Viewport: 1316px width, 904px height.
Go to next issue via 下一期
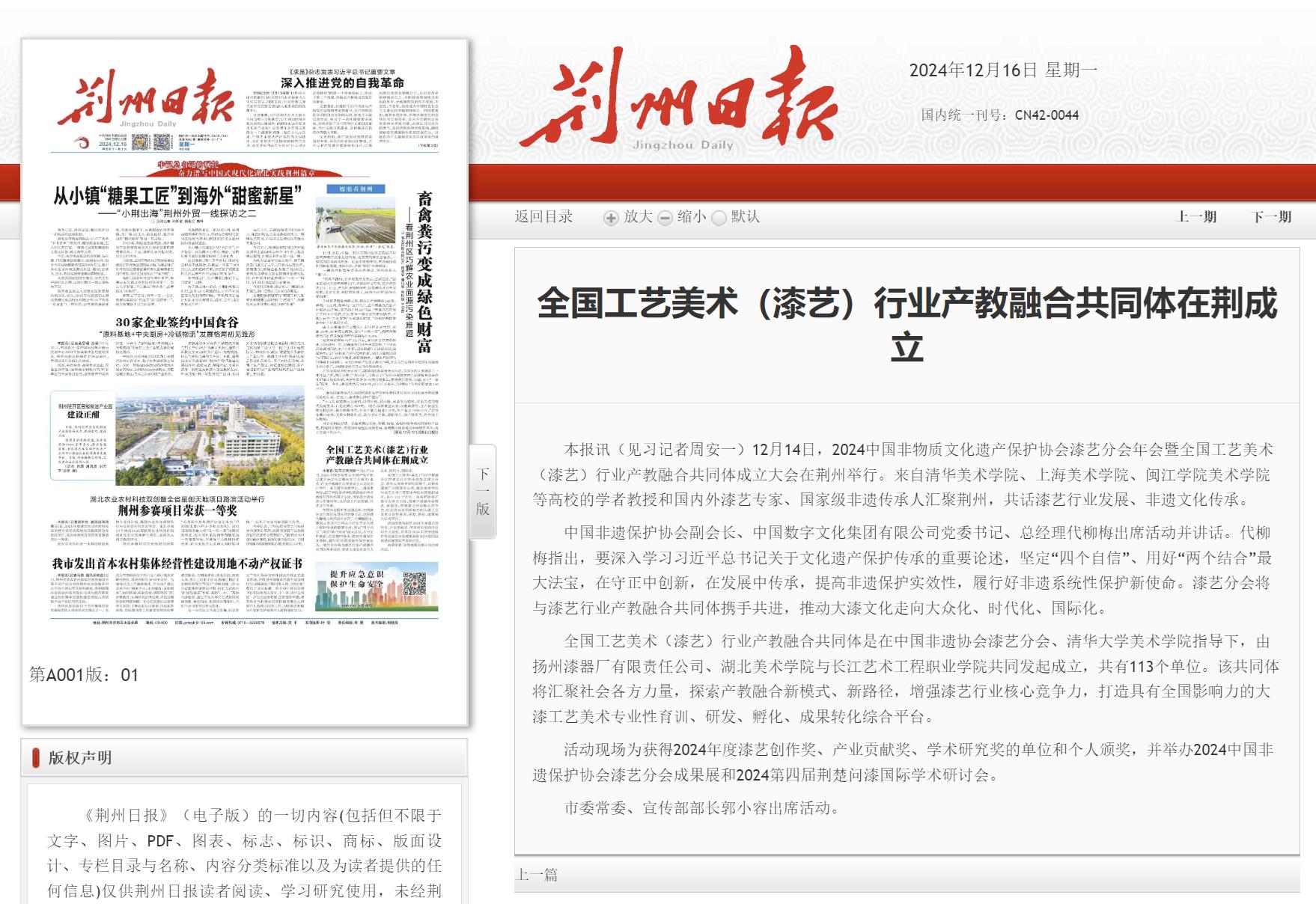point(1272,217)
